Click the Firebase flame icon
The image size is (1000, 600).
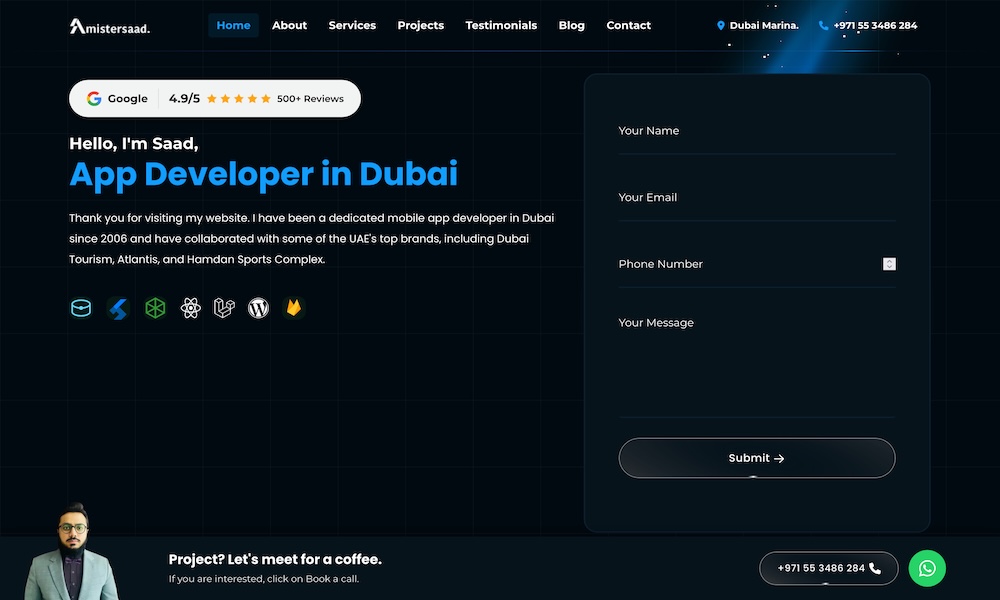(x=293, y=308)
